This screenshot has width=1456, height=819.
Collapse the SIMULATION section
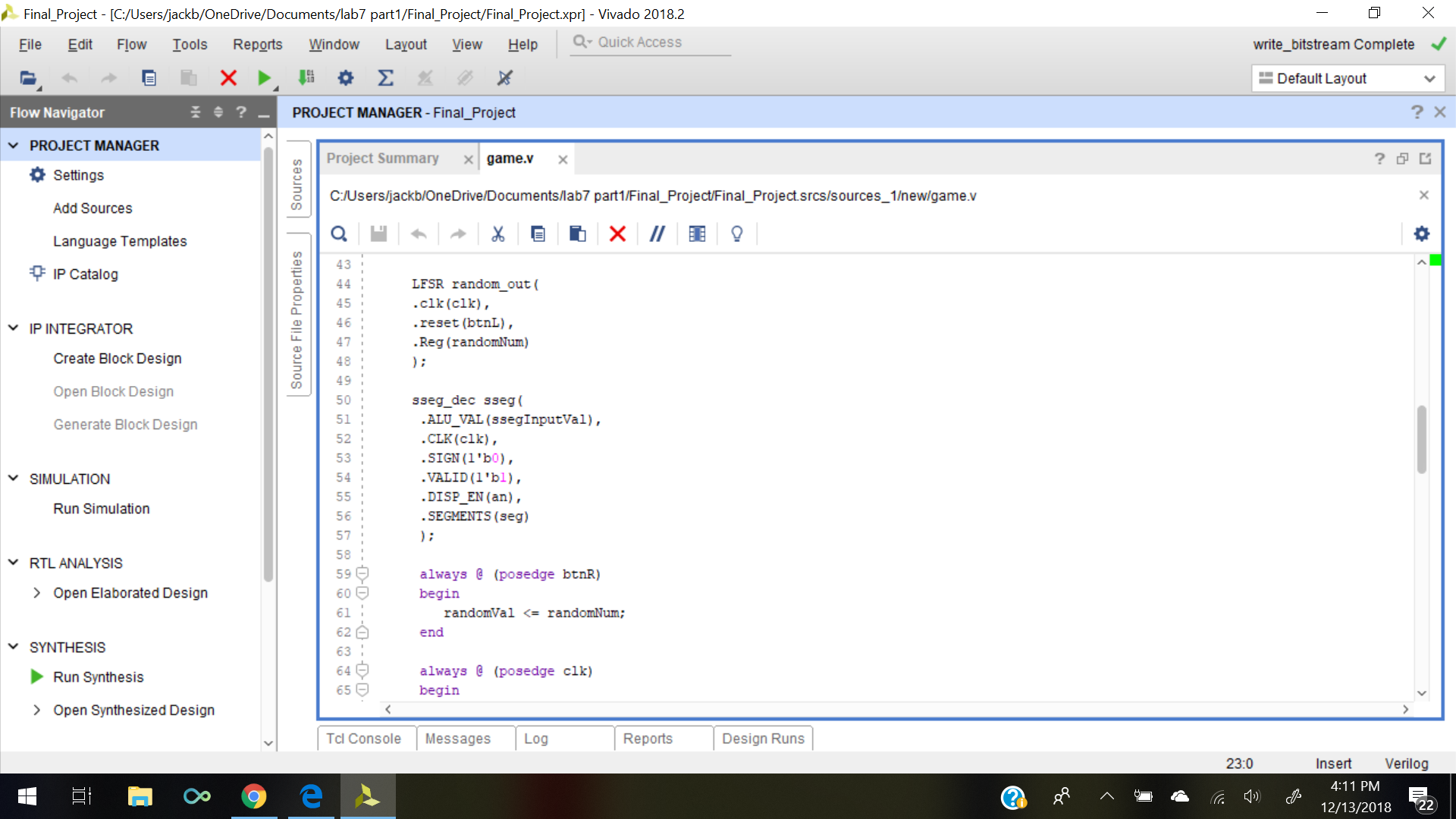pos(13,479)
